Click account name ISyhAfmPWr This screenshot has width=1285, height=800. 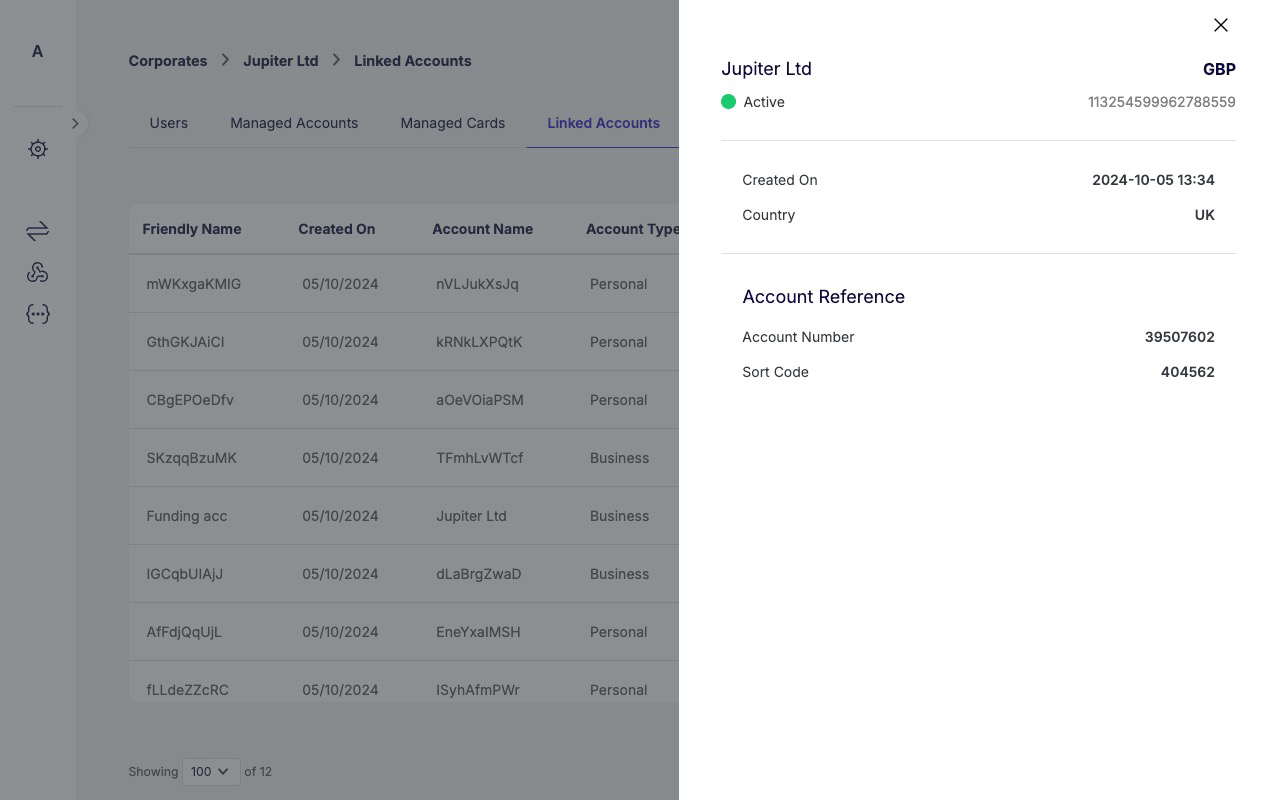(x=478, y=690)
